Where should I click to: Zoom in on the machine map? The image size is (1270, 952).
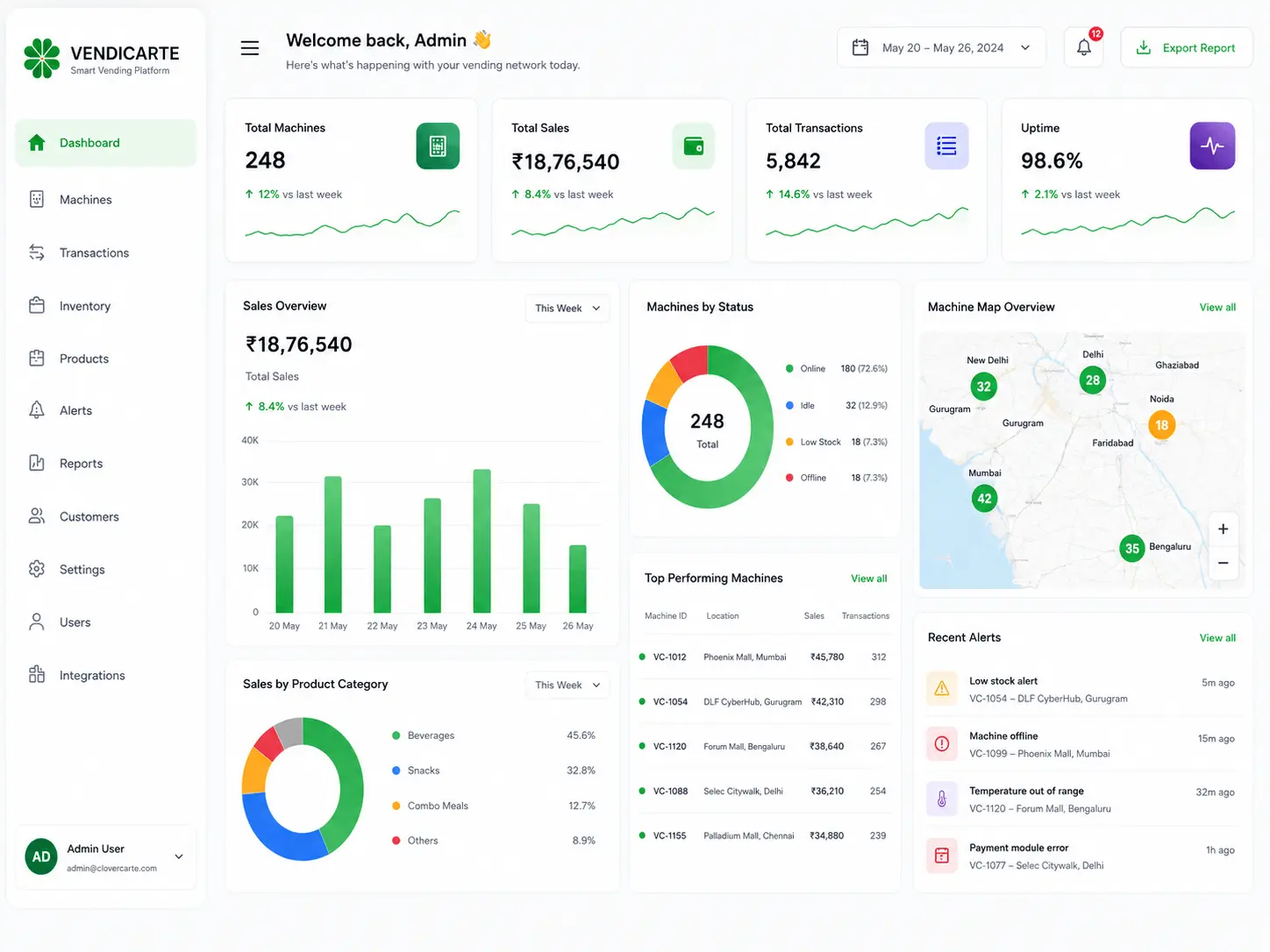click(x=1223, y=529)
